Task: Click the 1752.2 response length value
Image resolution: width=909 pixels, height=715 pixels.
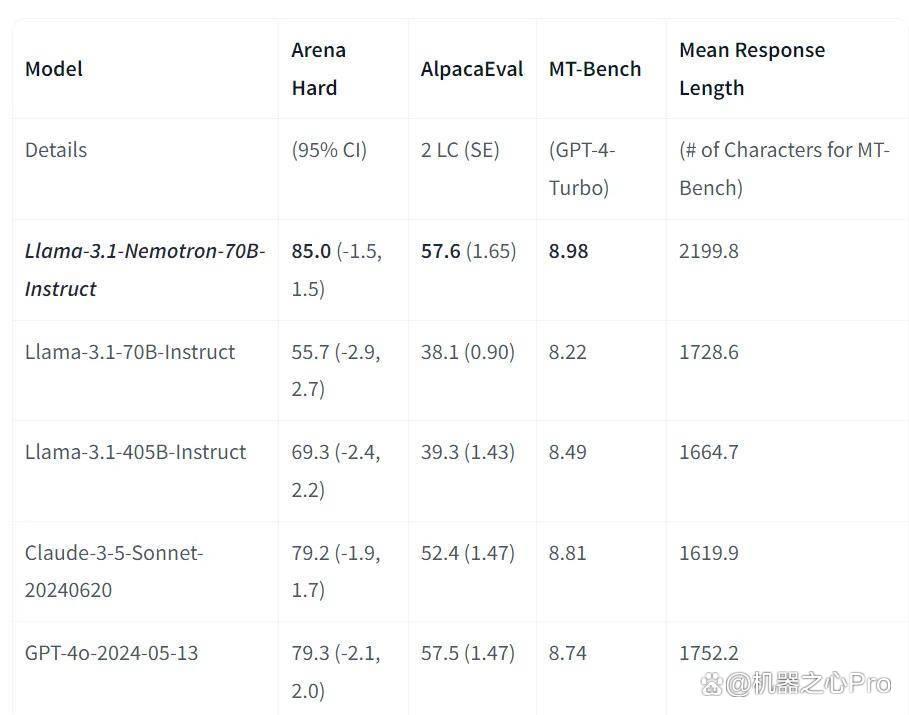Action: [708, 653]
